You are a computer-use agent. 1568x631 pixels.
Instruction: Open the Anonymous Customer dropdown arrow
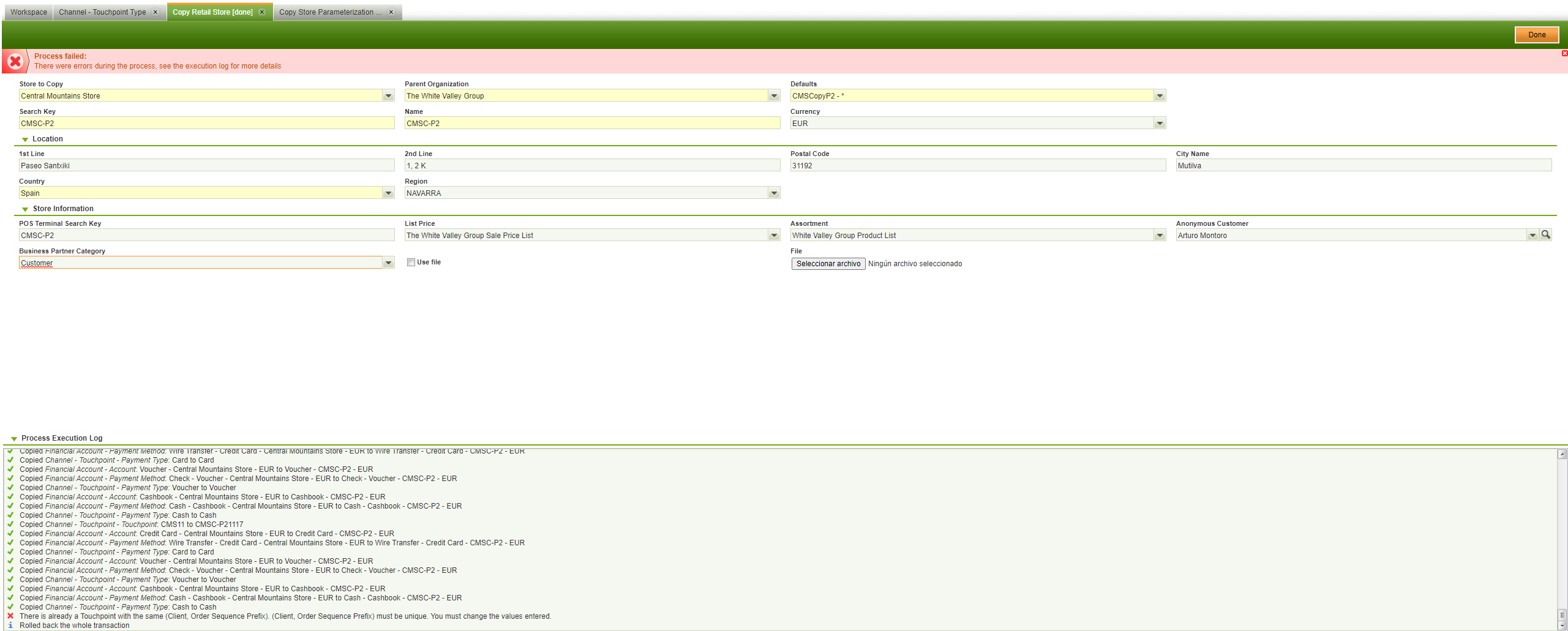pos(1532,236)
